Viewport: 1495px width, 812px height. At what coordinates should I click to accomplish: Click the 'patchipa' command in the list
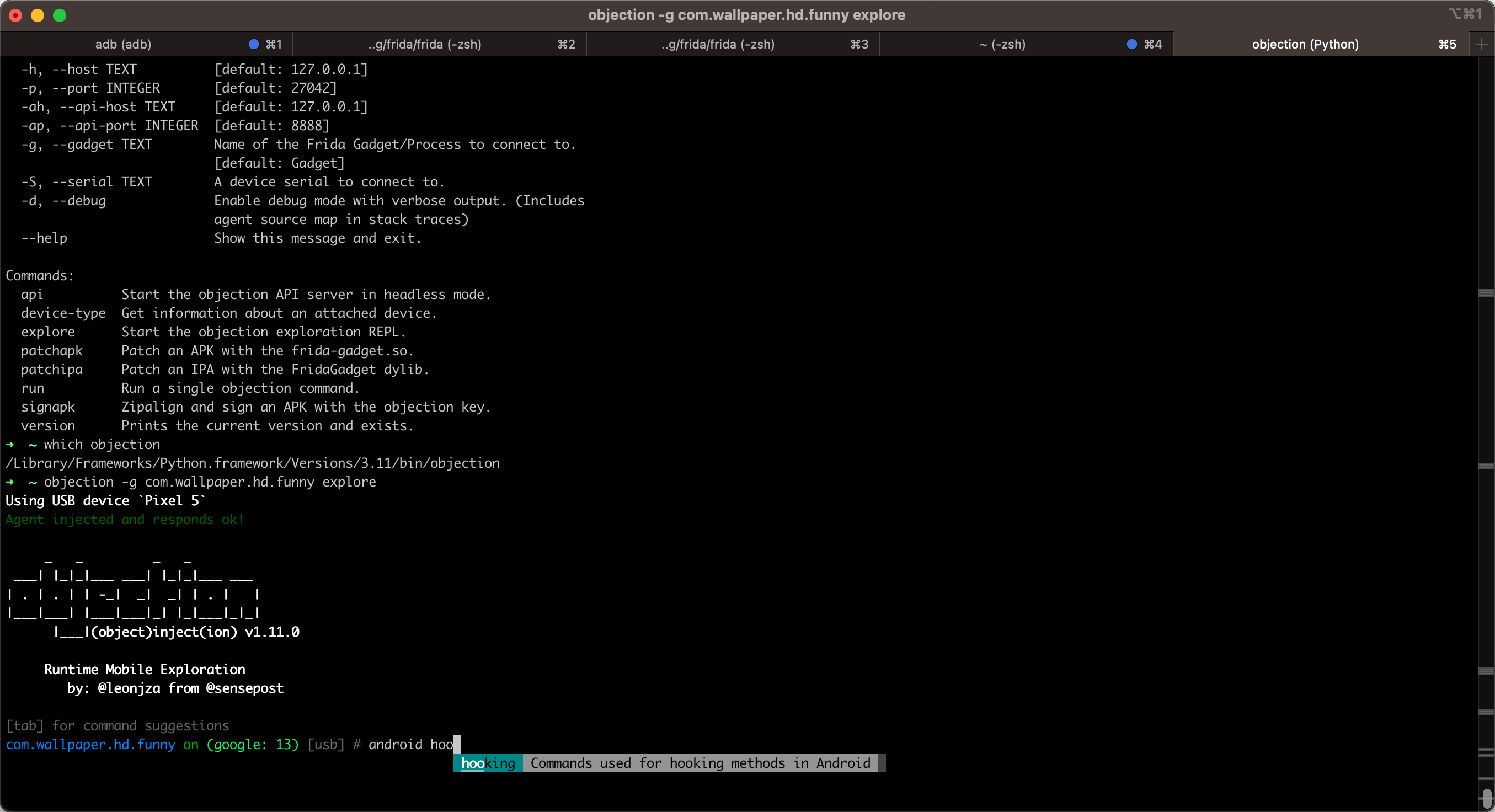coord(52,369)
